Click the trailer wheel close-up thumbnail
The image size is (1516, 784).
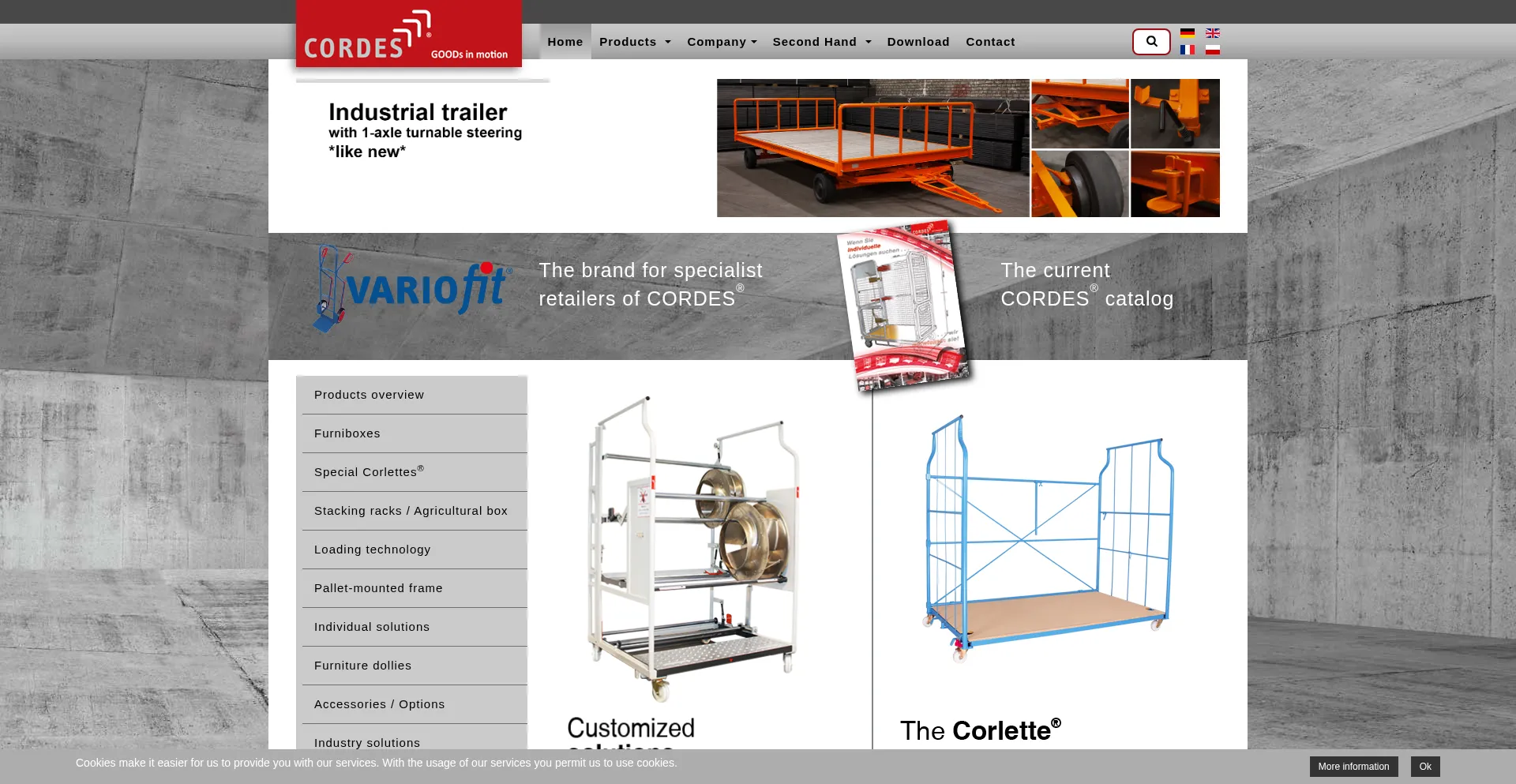[1080, 184]
